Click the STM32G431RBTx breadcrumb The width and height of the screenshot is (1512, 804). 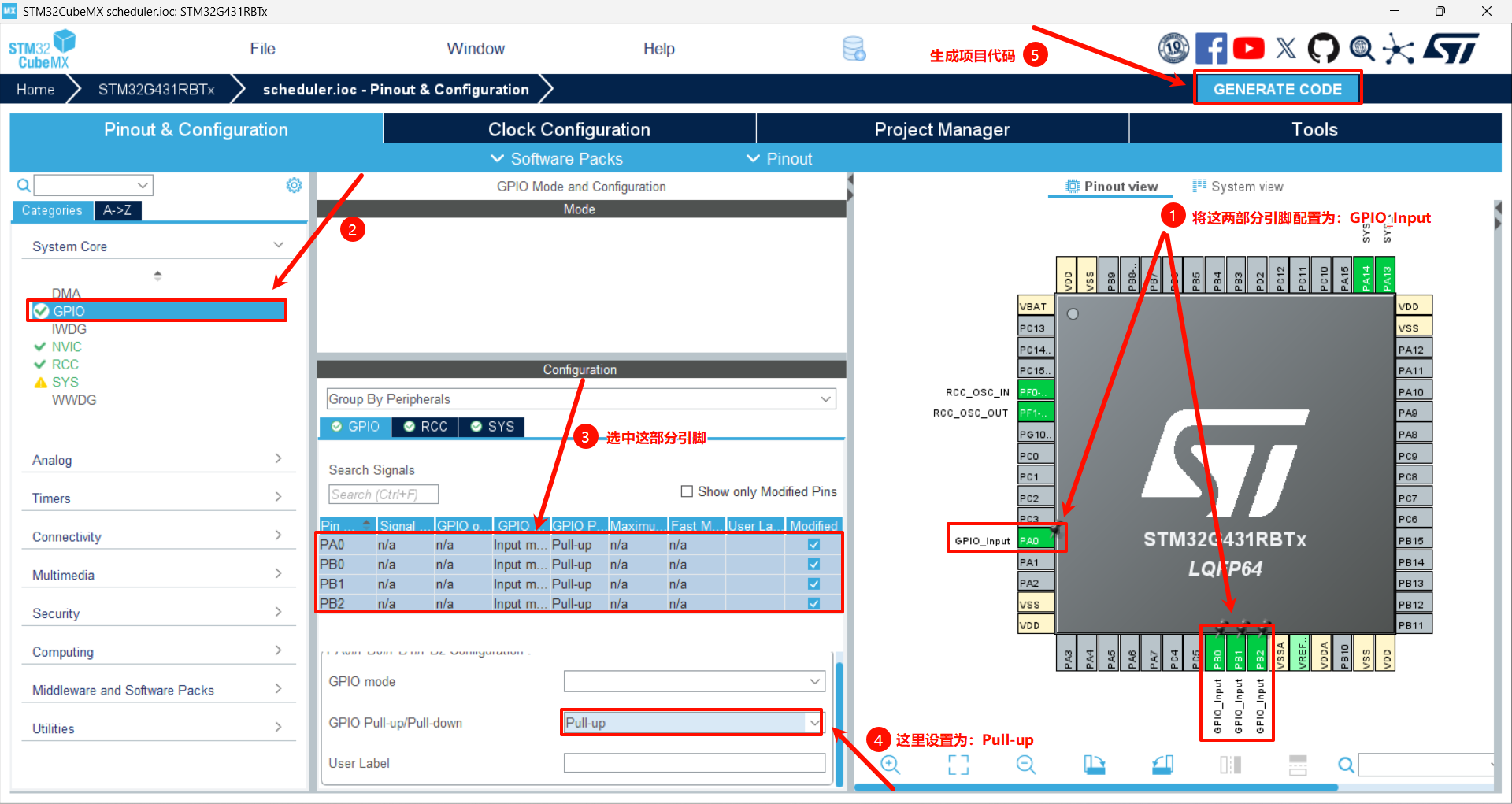point(156,89)
